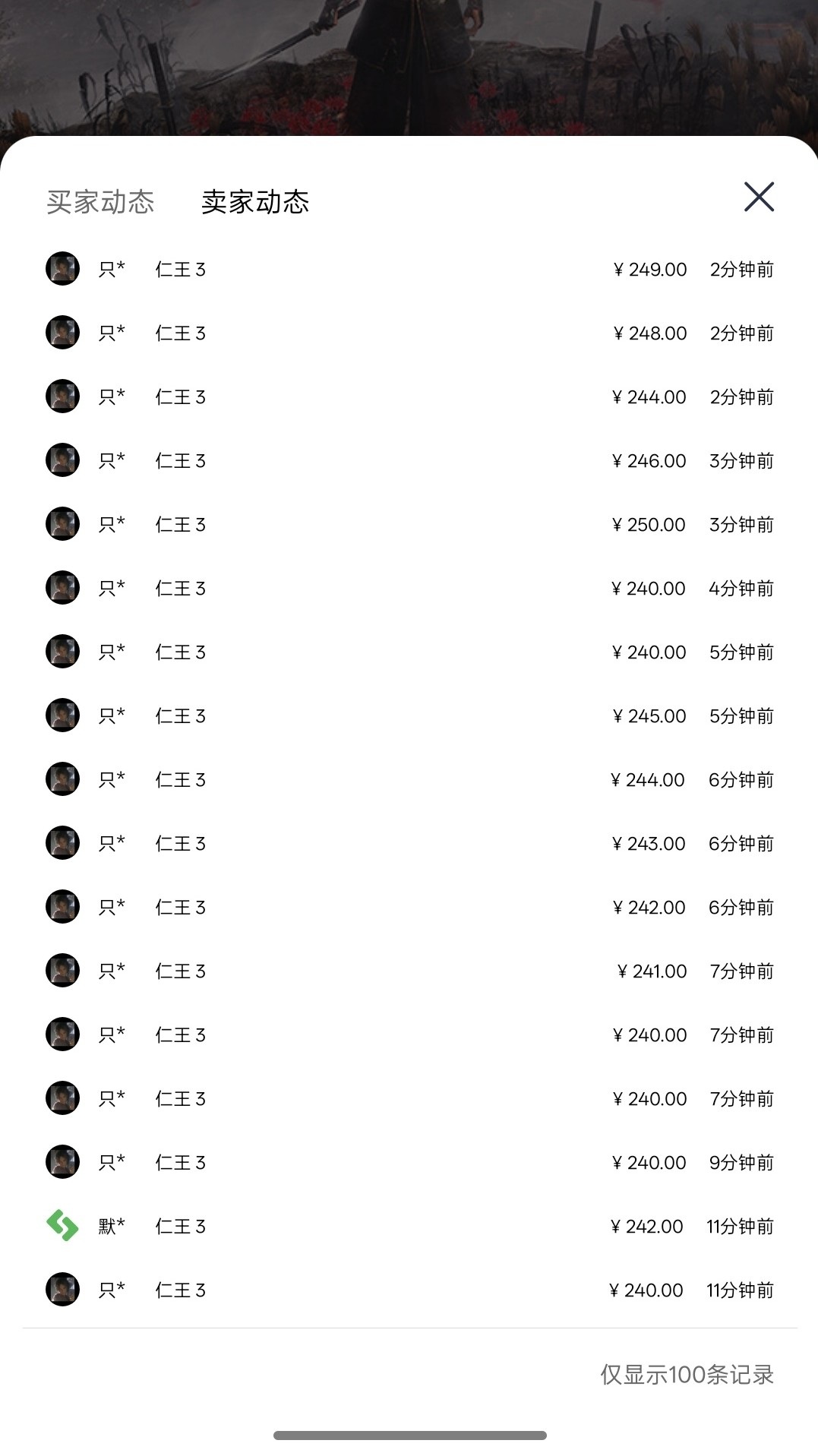Tap the ¥241.00 price entry
Screen dimensions: 818x1456
pos(652,971)
